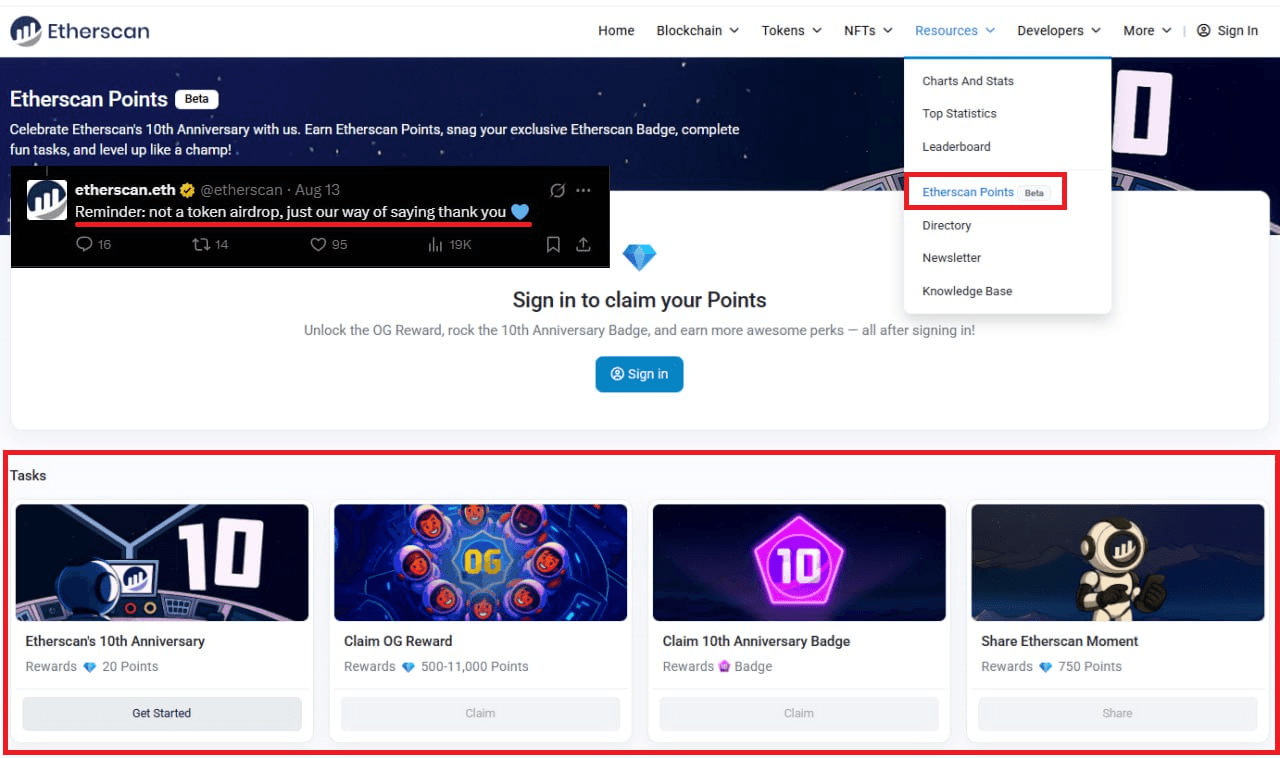
Task: Click Share under Share Etherscan Moment
Action: (1117, 714)
